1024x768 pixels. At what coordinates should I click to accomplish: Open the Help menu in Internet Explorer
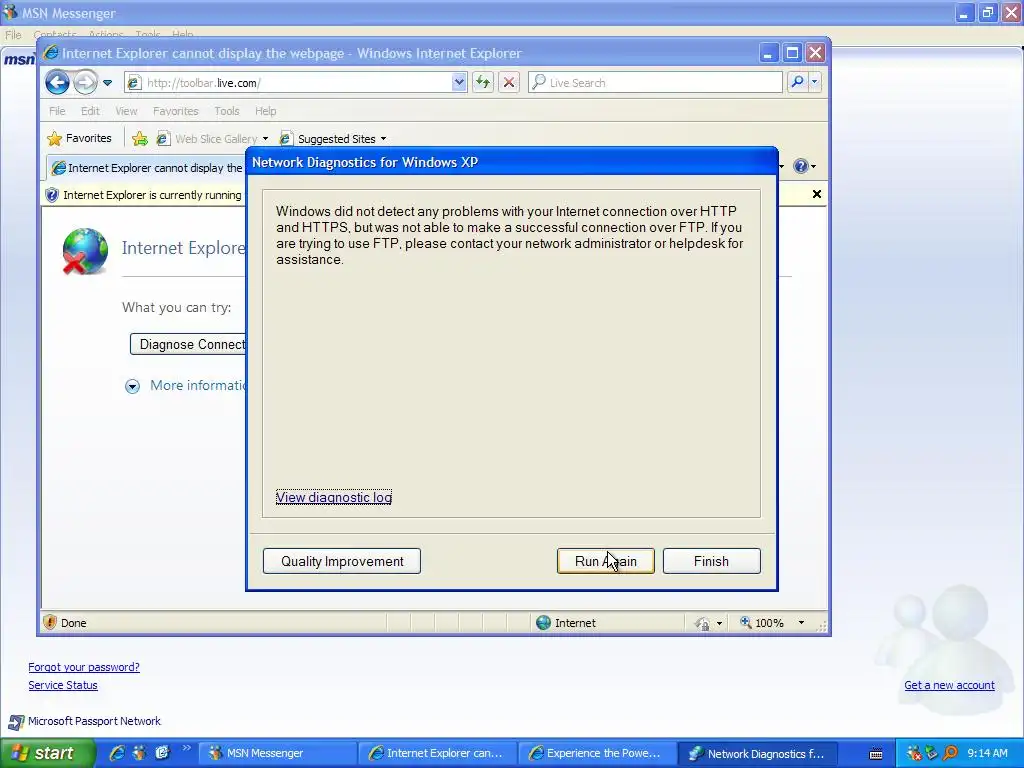coord(265,111)
